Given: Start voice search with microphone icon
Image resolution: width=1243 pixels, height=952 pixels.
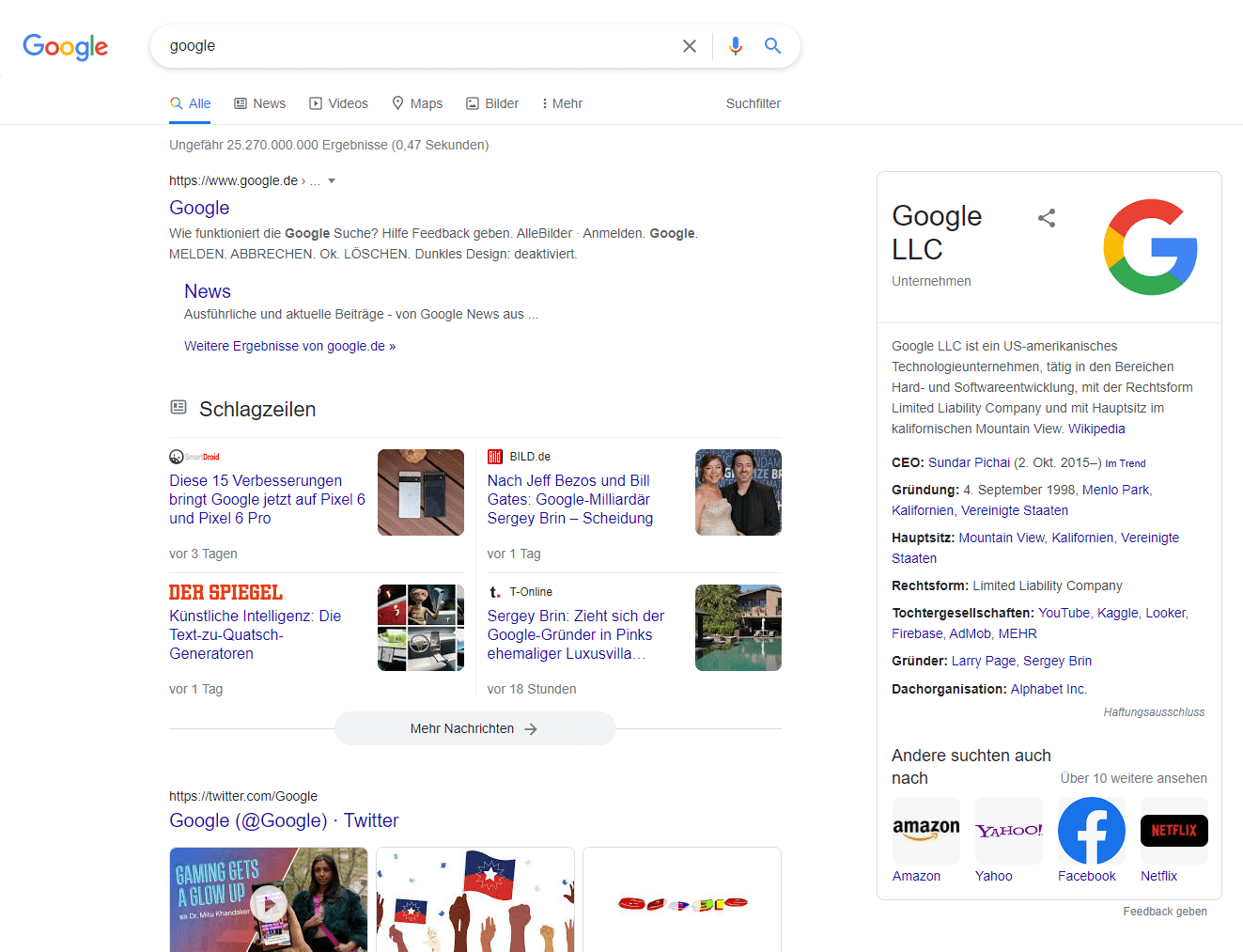Looking at the screenshot, I should coord(736,46).
